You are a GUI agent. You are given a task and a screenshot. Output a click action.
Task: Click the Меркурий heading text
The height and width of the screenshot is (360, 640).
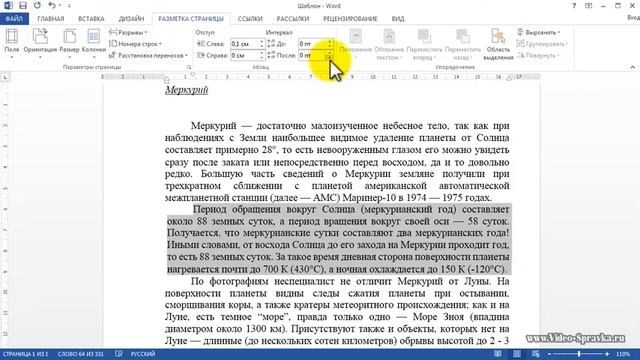[187, 90]
